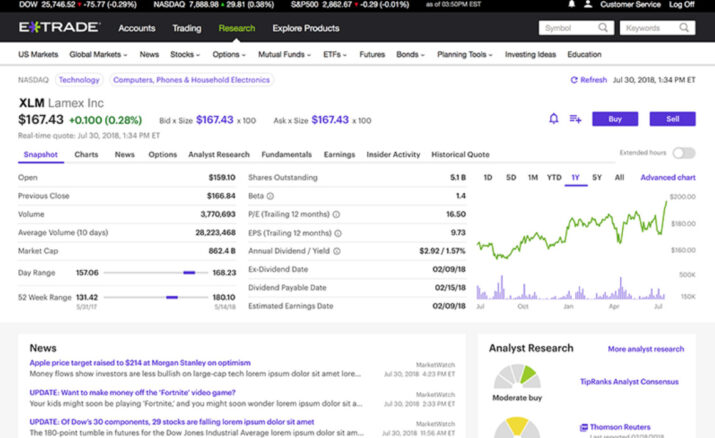Open the Options tab for XLM
The height and width of the screenshot is (438, 715).
(x=162, y=155)
